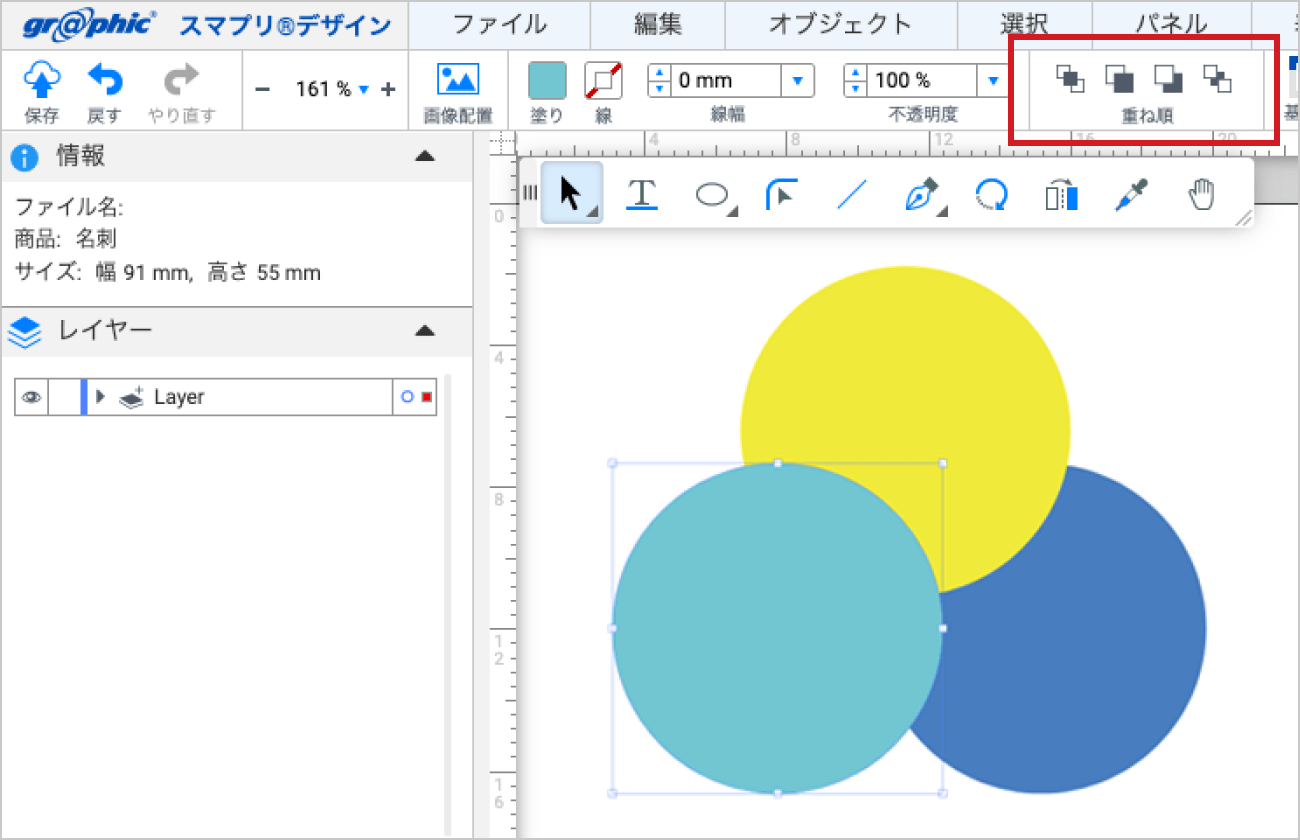Select the corner edit tool
Viewport: 1300px width, 840px height.
781,194
